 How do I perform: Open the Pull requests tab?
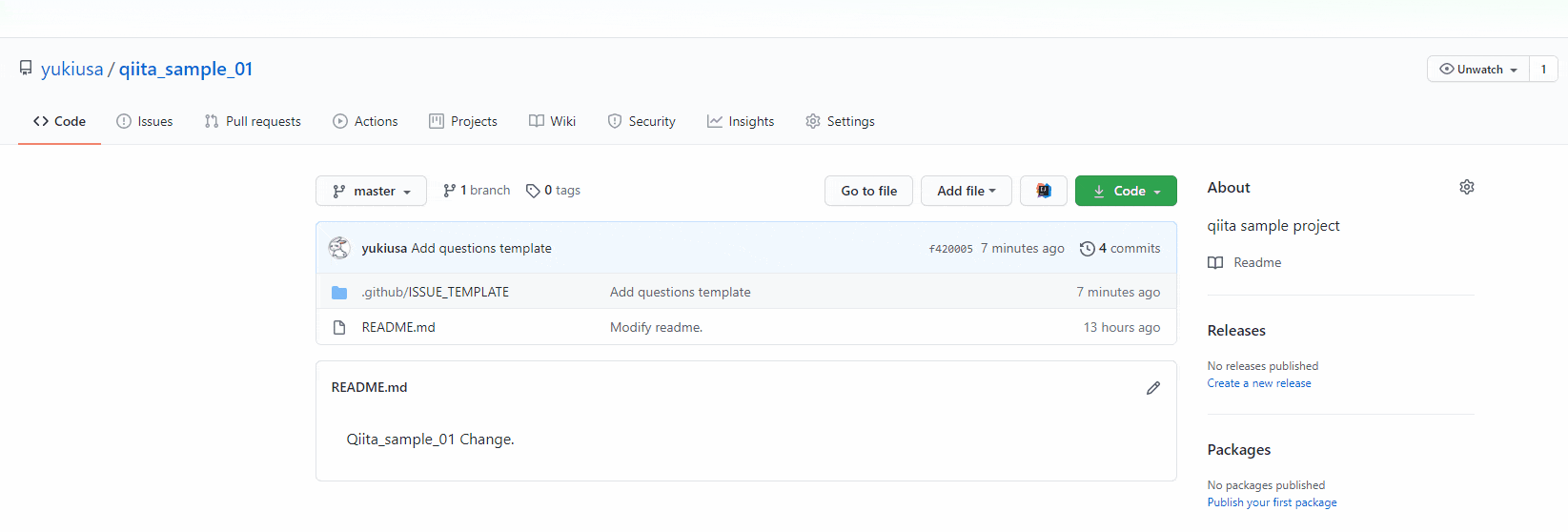pos(253,121)
